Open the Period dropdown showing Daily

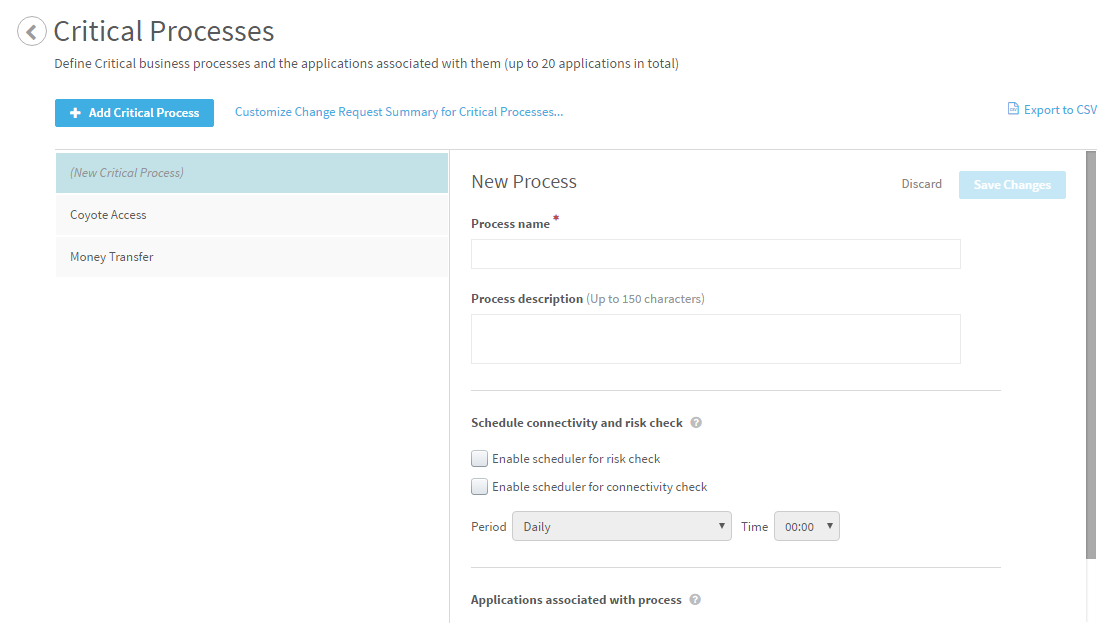pyautogui.click(x=621, y=527)
